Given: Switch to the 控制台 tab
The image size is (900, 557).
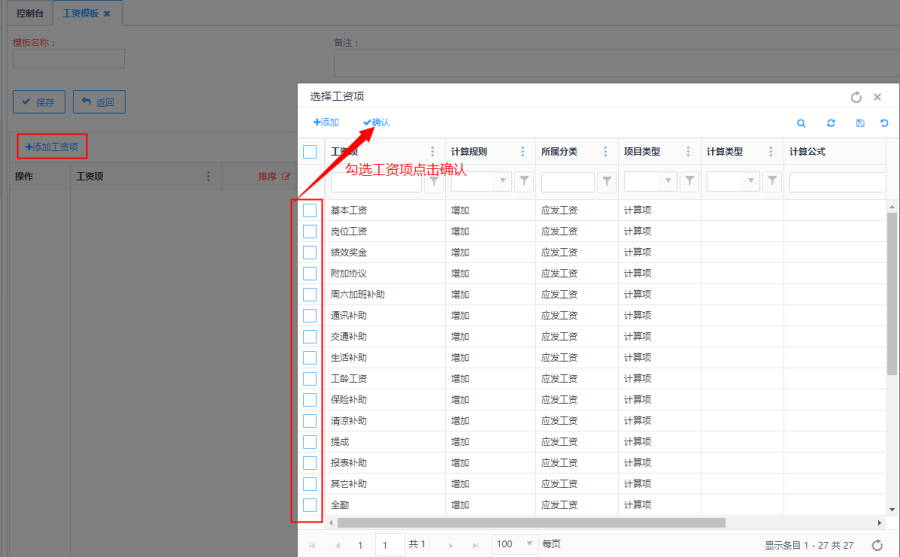Looking at the screenshot, I should [30, 14].
